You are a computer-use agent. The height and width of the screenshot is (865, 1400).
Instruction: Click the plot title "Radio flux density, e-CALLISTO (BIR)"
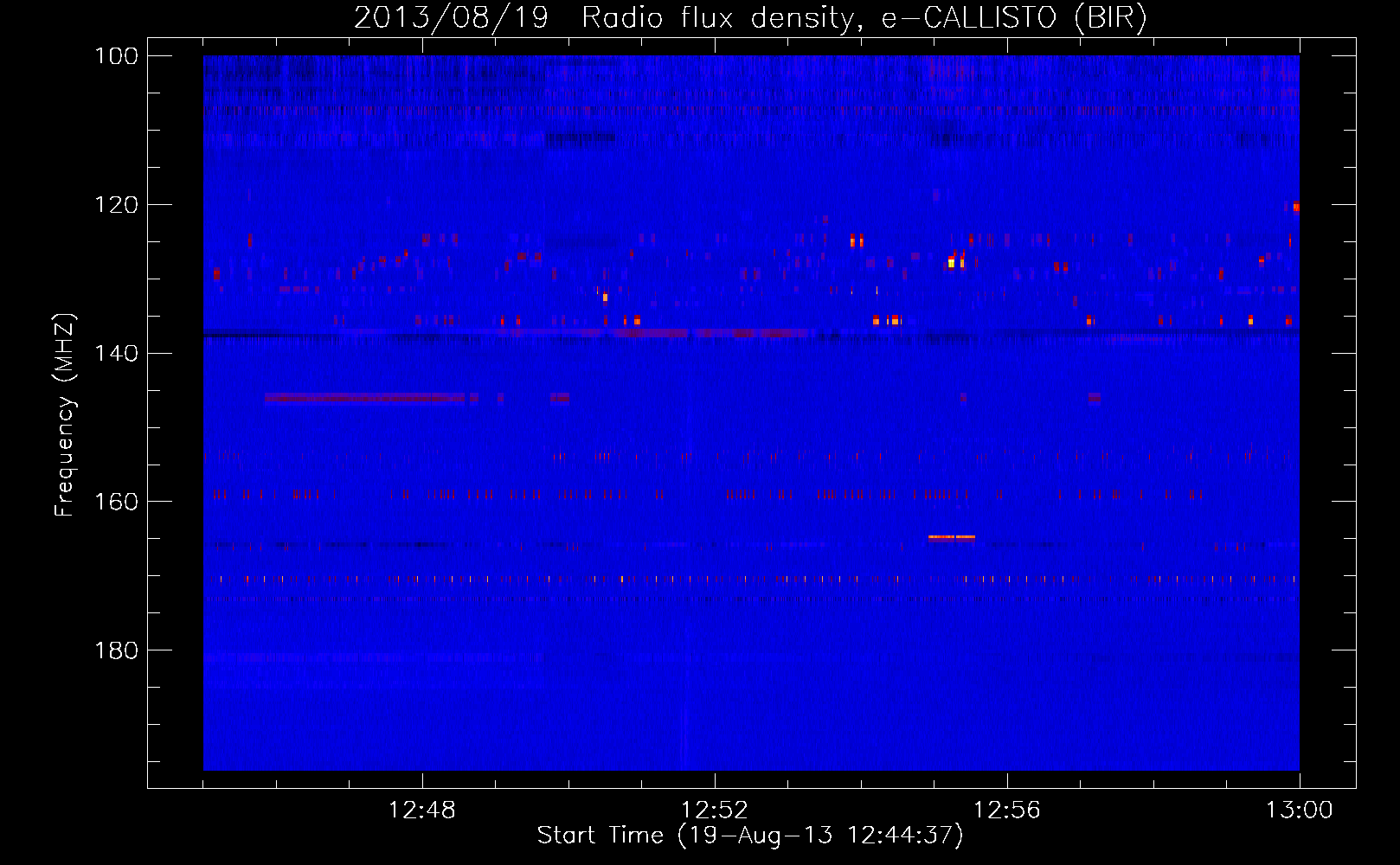(x=864, y=17)
